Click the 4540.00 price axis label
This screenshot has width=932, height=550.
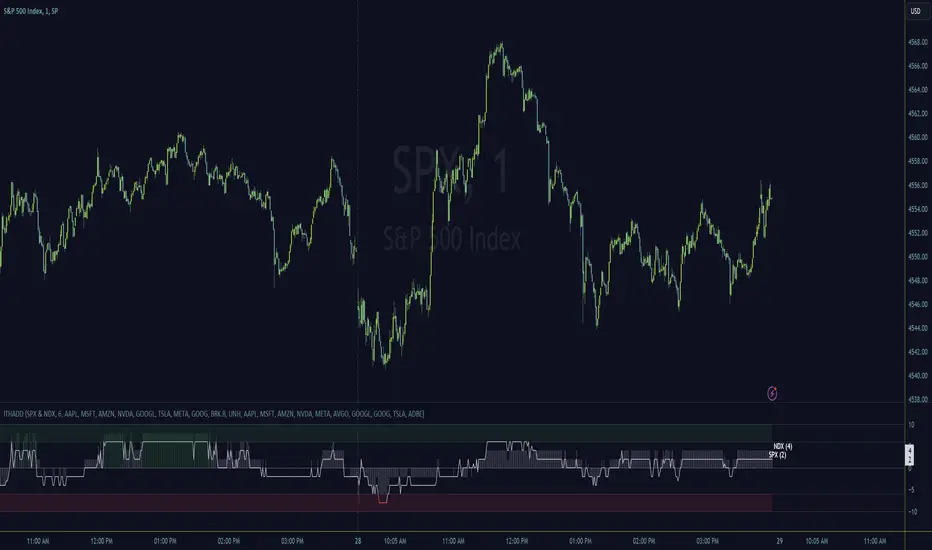click(x=918, y=376)
